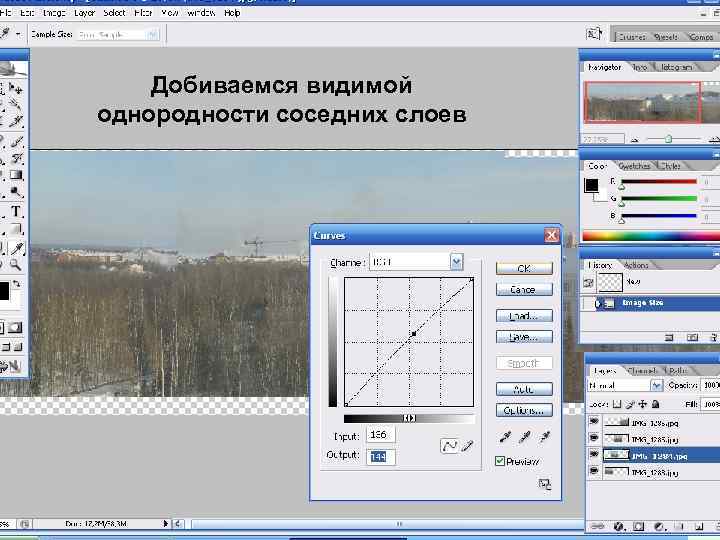Pick the white point eyedropper in Curves
Viewport: 720px width, 540px height.
(x=545, y=437)
